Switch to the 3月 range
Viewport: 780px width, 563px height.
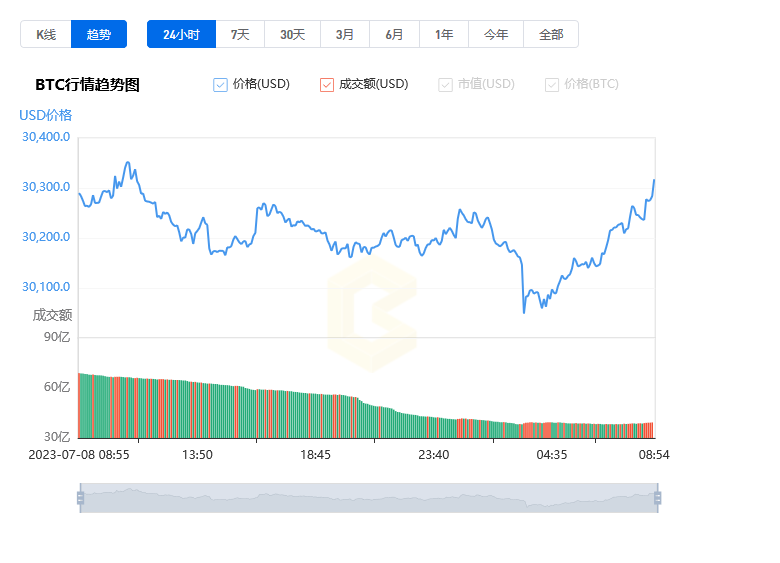(345, 34)
